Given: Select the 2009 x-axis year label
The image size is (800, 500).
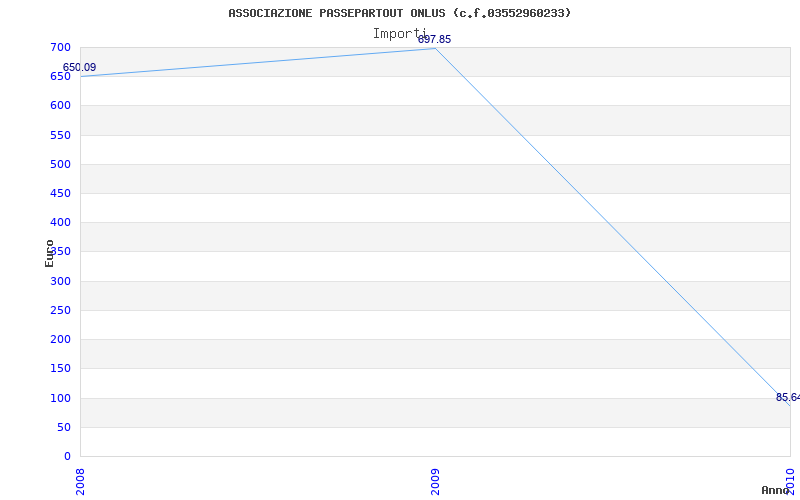Looking at the screenshot, I should [x=435, y=482].
